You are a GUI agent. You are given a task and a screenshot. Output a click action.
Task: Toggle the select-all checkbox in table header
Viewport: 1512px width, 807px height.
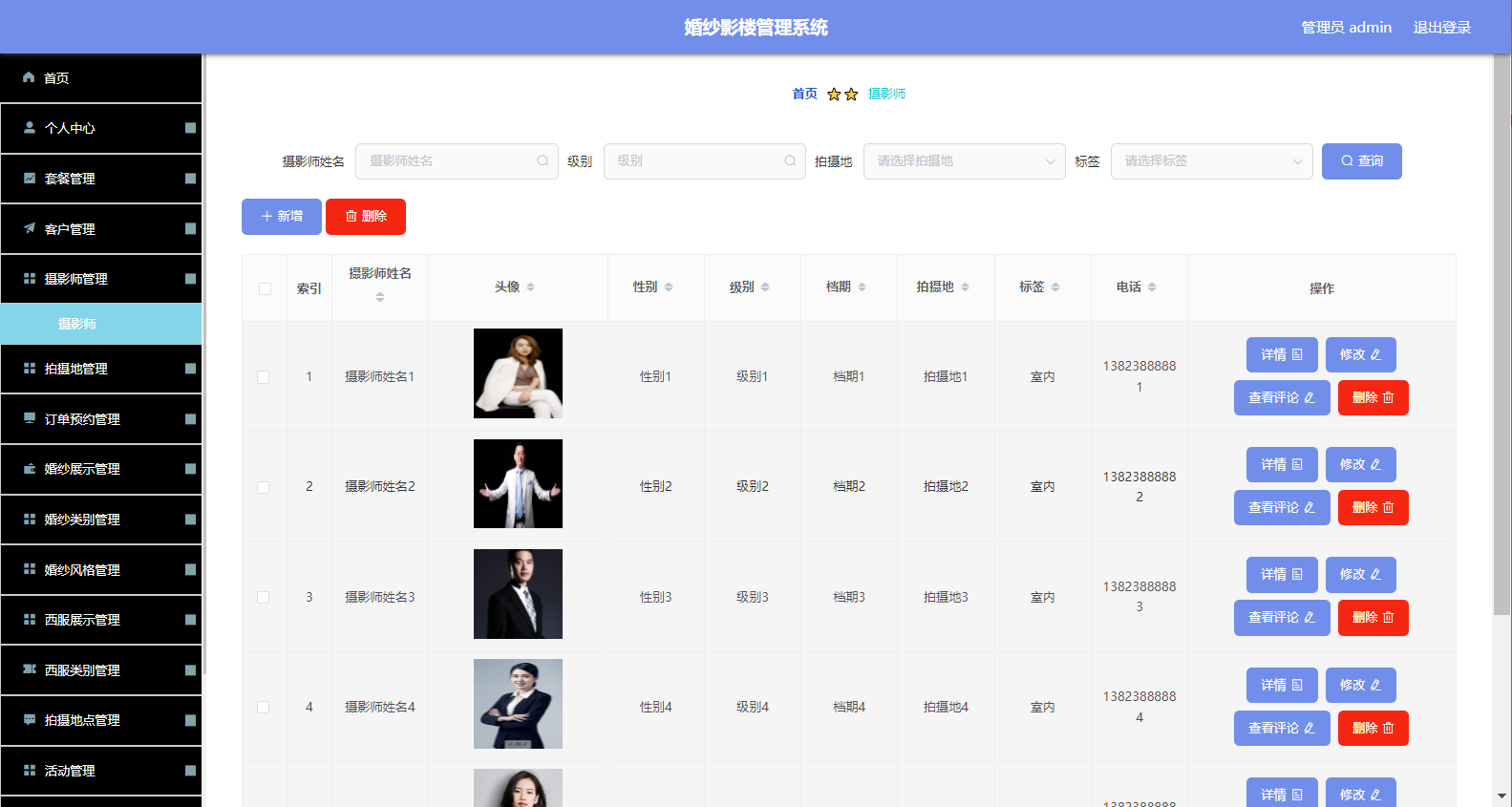click(x=265, y=288)
